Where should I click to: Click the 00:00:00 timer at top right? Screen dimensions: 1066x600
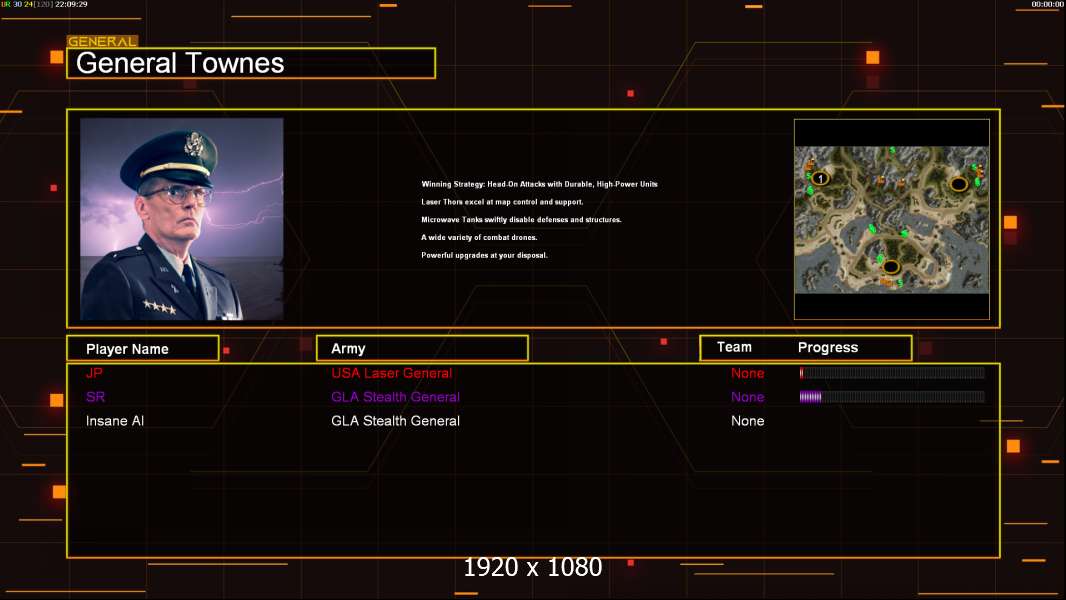click(x=1047, y=4)
